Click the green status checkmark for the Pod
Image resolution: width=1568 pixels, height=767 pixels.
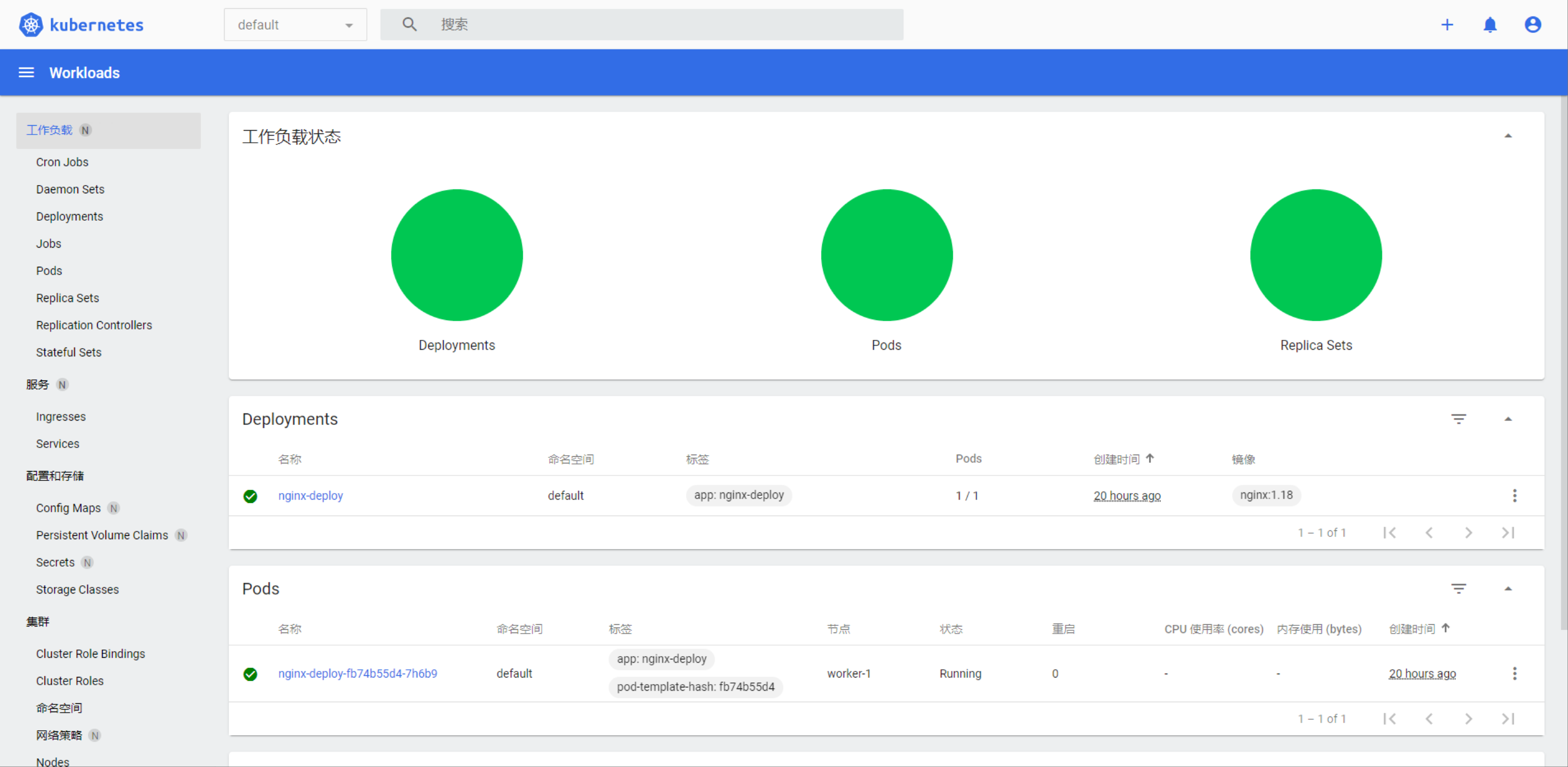click(251, 673)
